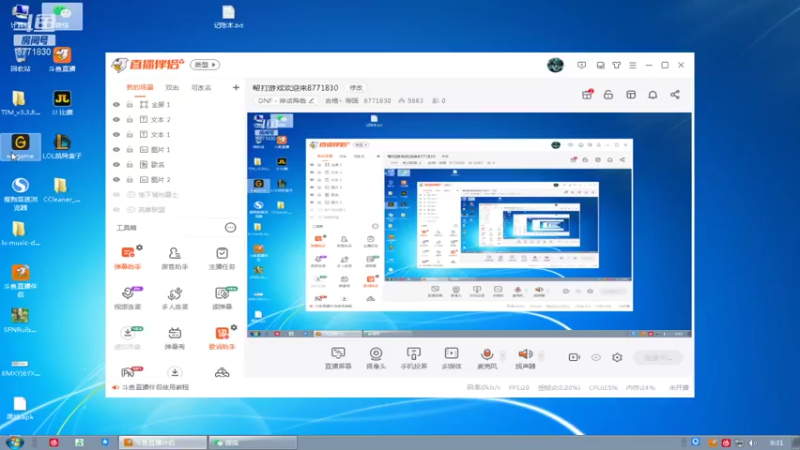Select the 地下城与勇士 scene row
Image resolution: width=800 pixels, height=450 pixels.
tap(176, 195)
